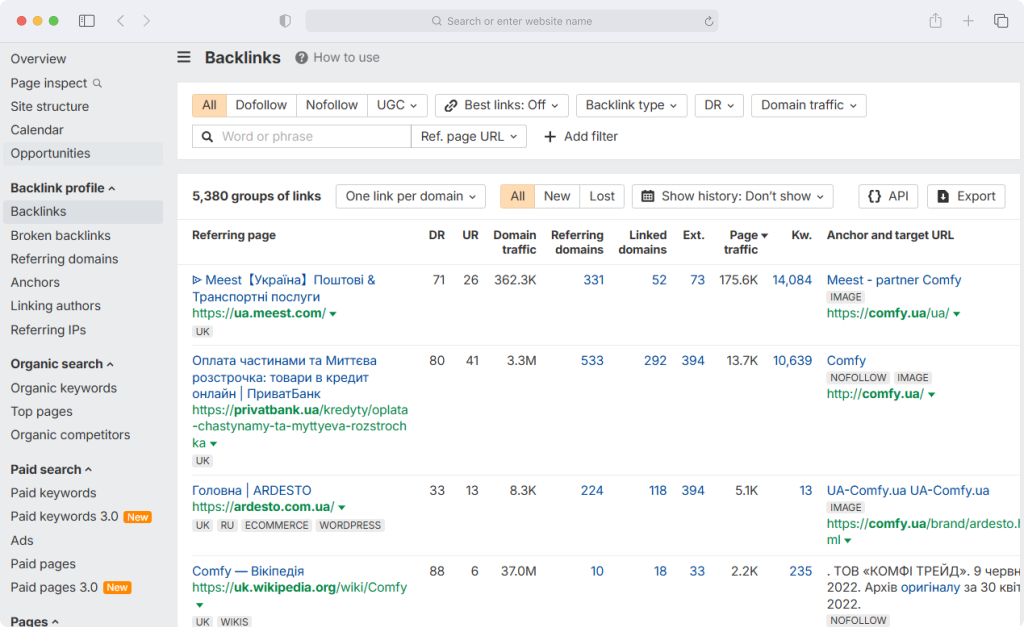Open Referring domains in the sidebar

click(x=64, y=259)
